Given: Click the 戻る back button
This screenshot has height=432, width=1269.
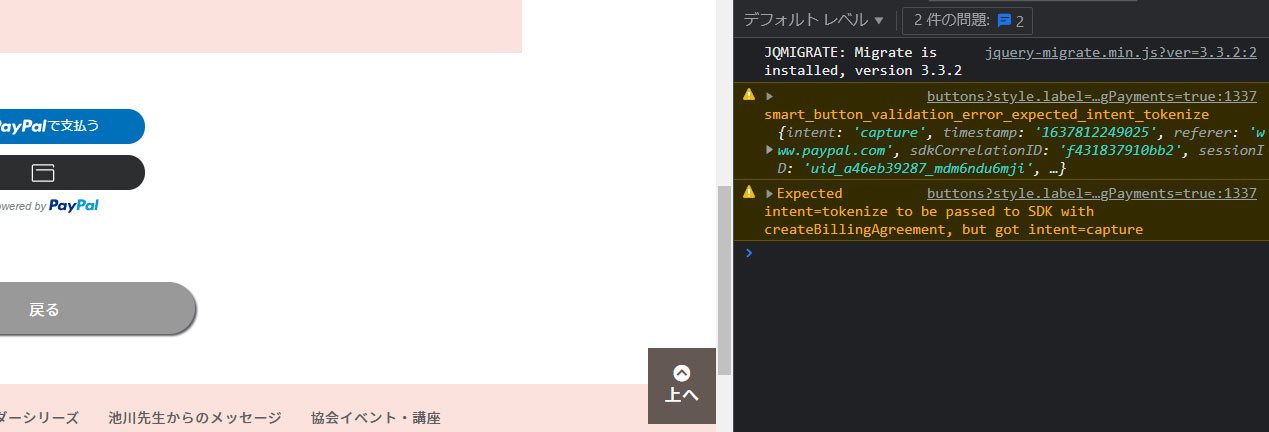Looking at the screenshot, I should [x=97, y=309].
